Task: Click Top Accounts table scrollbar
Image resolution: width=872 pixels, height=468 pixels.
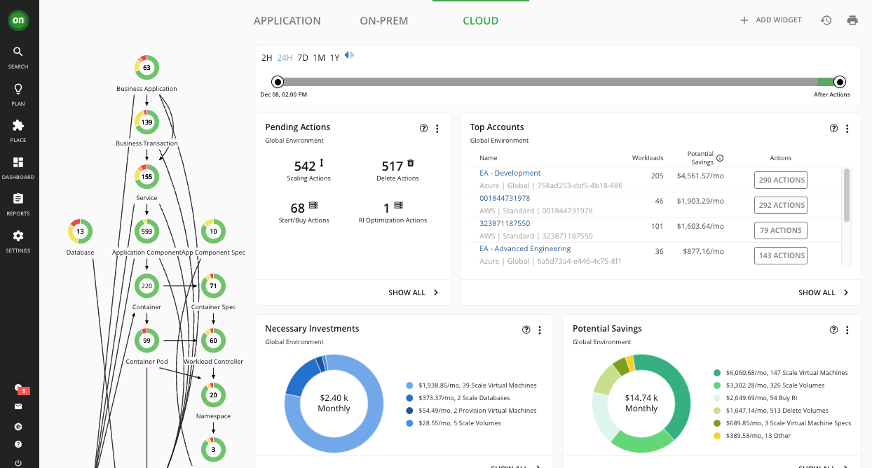Action: [846, 195]
